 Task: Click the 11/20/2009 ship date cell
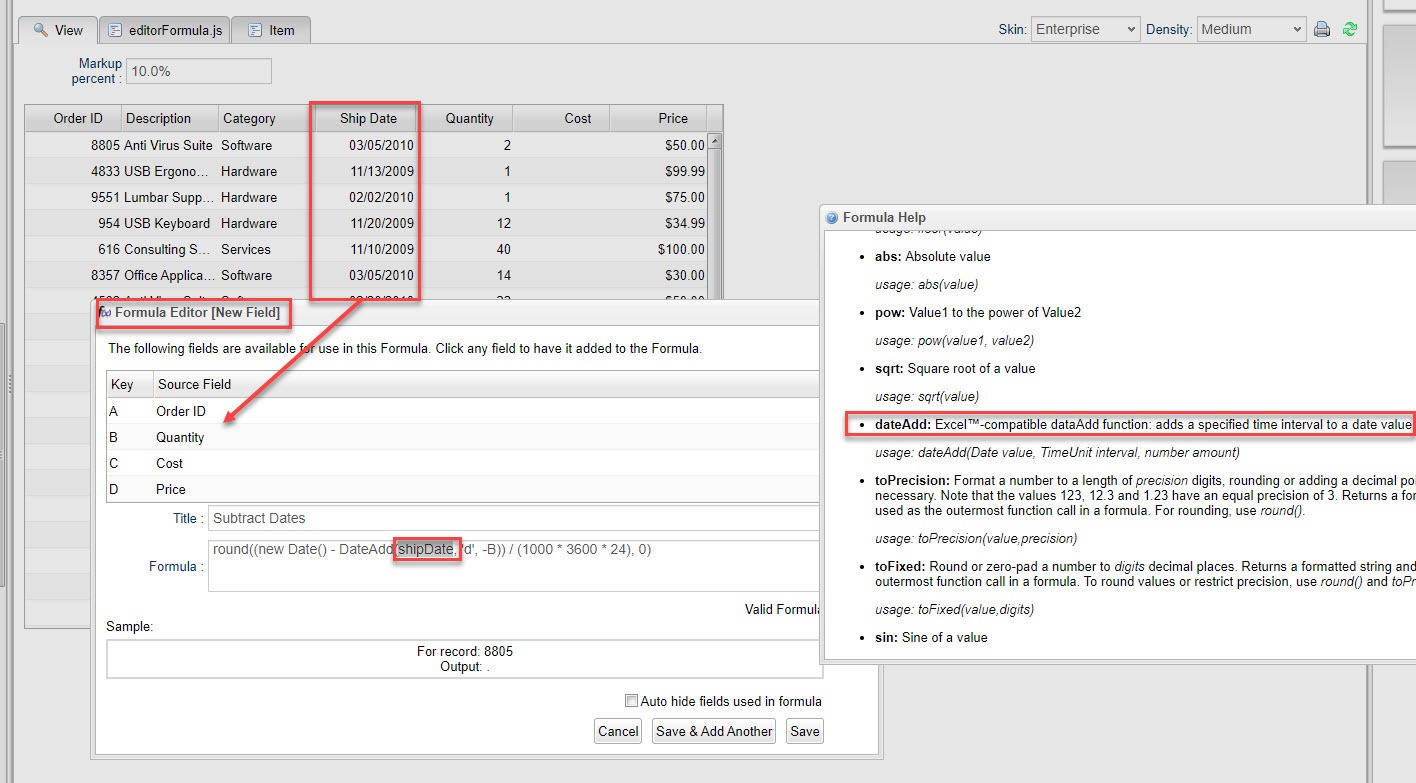click(365, 223)
